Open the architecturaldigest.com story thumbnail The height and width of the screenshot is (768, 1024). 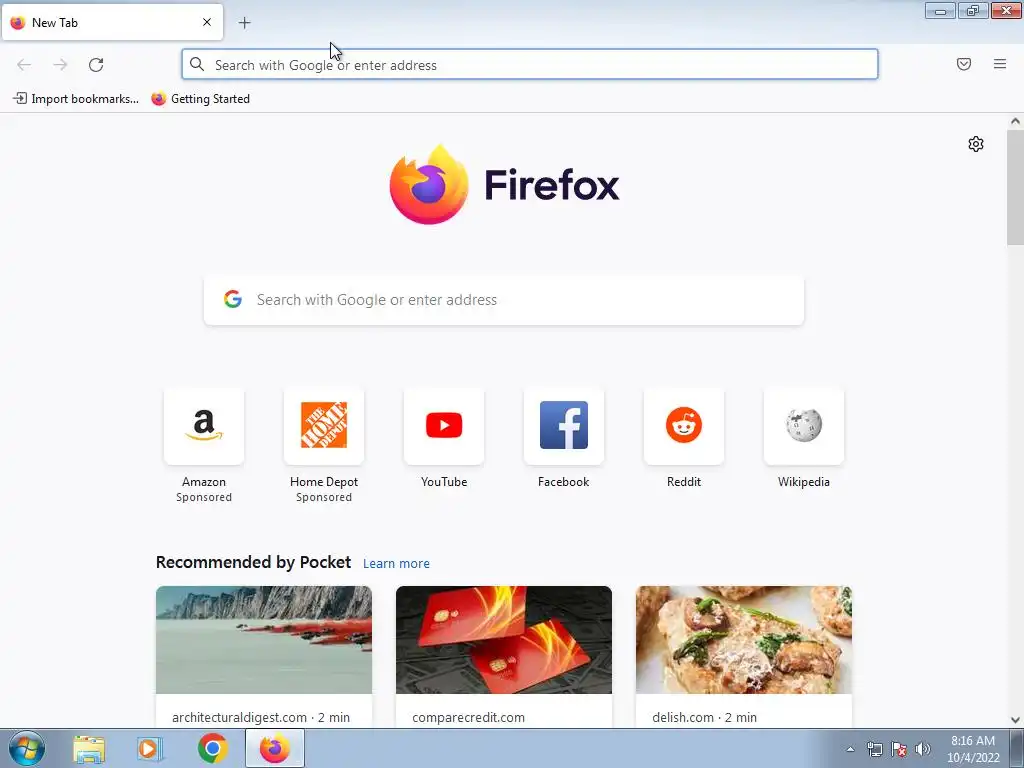[264, 640]
